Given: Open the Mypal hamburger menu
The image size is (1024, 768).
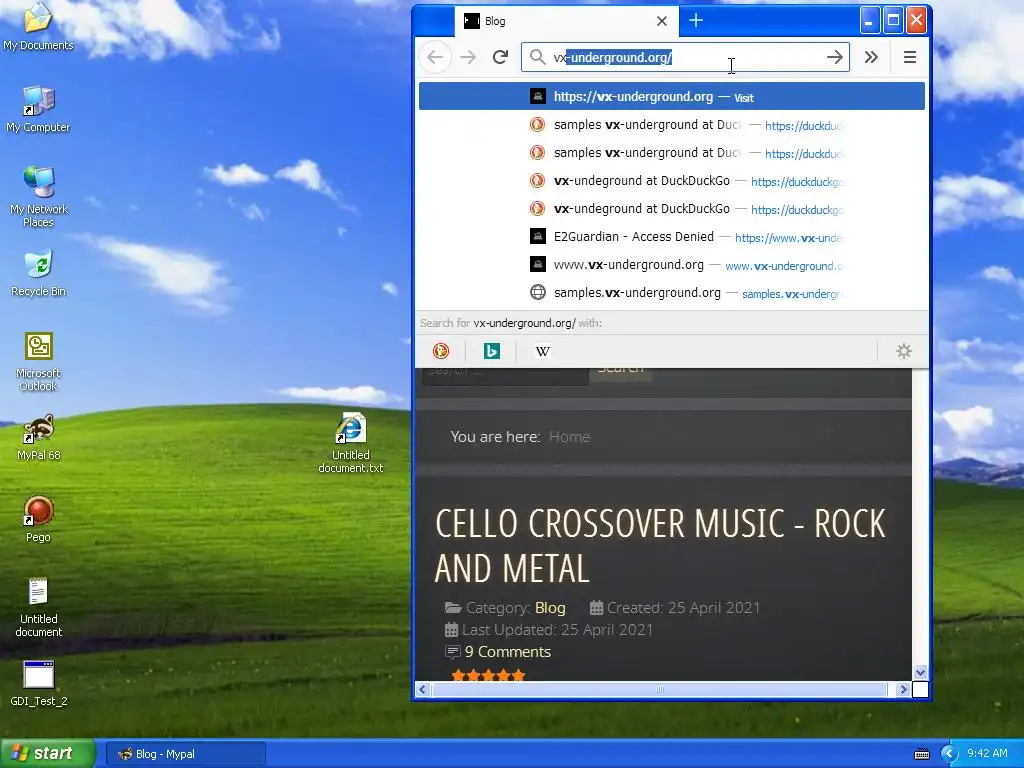Looking at the screenshot, I should [x=909, y=57].
